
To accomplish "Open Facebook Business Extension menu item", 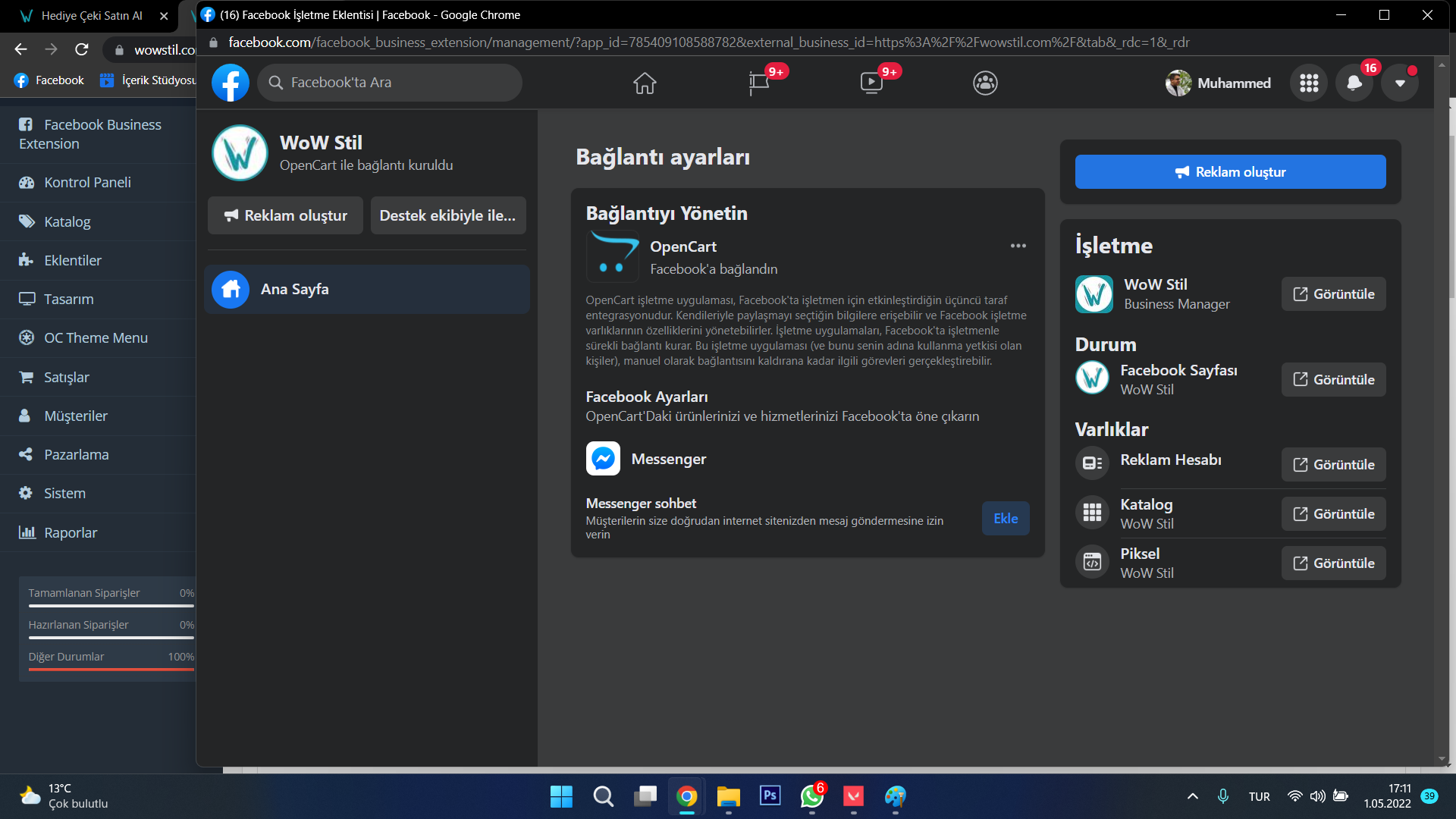I will [98, 133].
